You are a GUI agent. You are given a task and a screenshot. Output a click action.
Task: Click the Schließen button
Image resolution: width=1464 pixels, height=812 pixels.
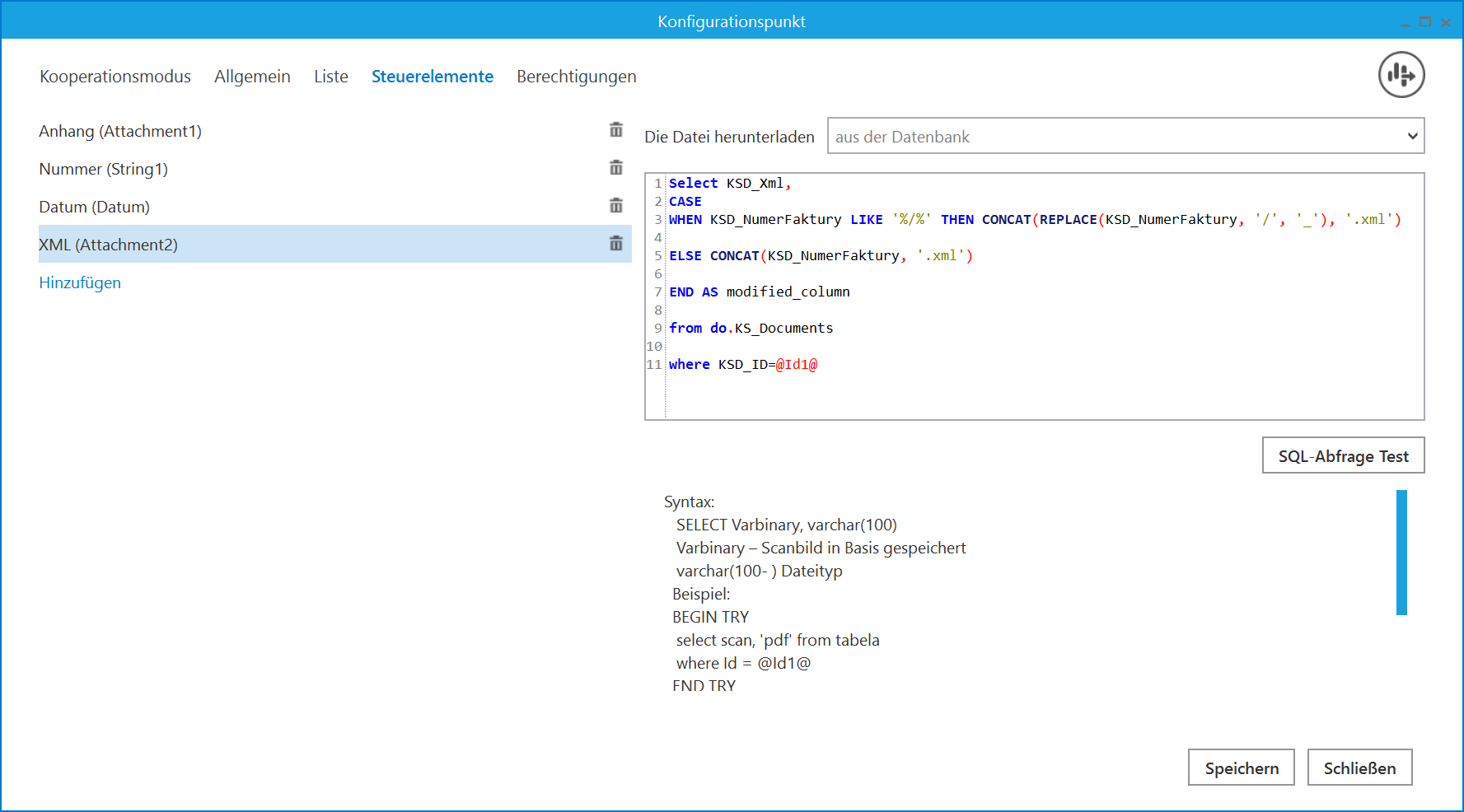tap(1359, 768)
